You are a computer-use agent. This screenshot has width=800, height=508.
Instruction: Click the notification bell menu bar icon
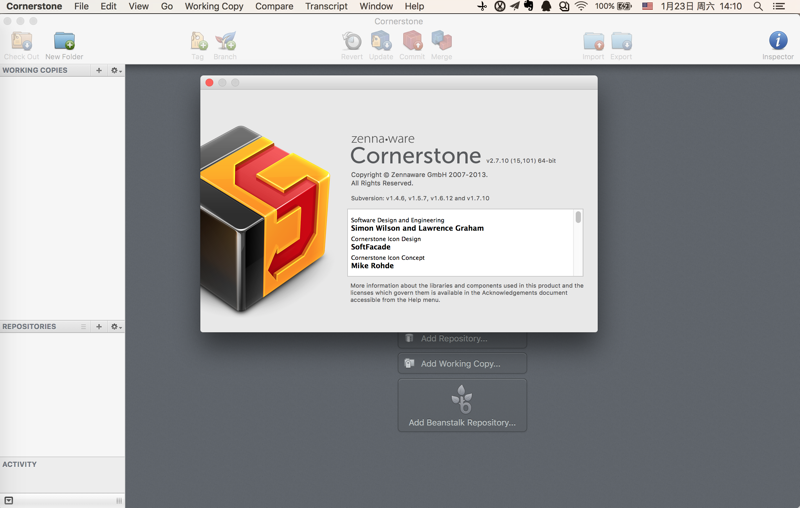(x=546, y=6)
